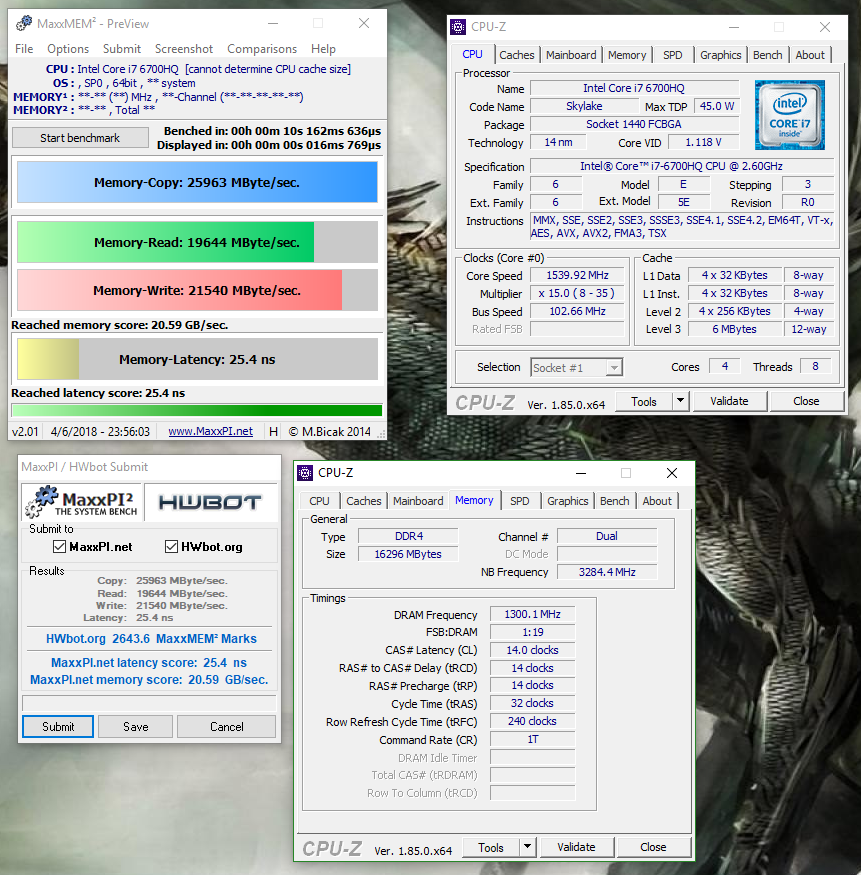Image resolution: width=861 pixels, height=875 pixels.
Task: Select Bench tab in CPU-Z Memory window
Action: click(x=614, y=501)
